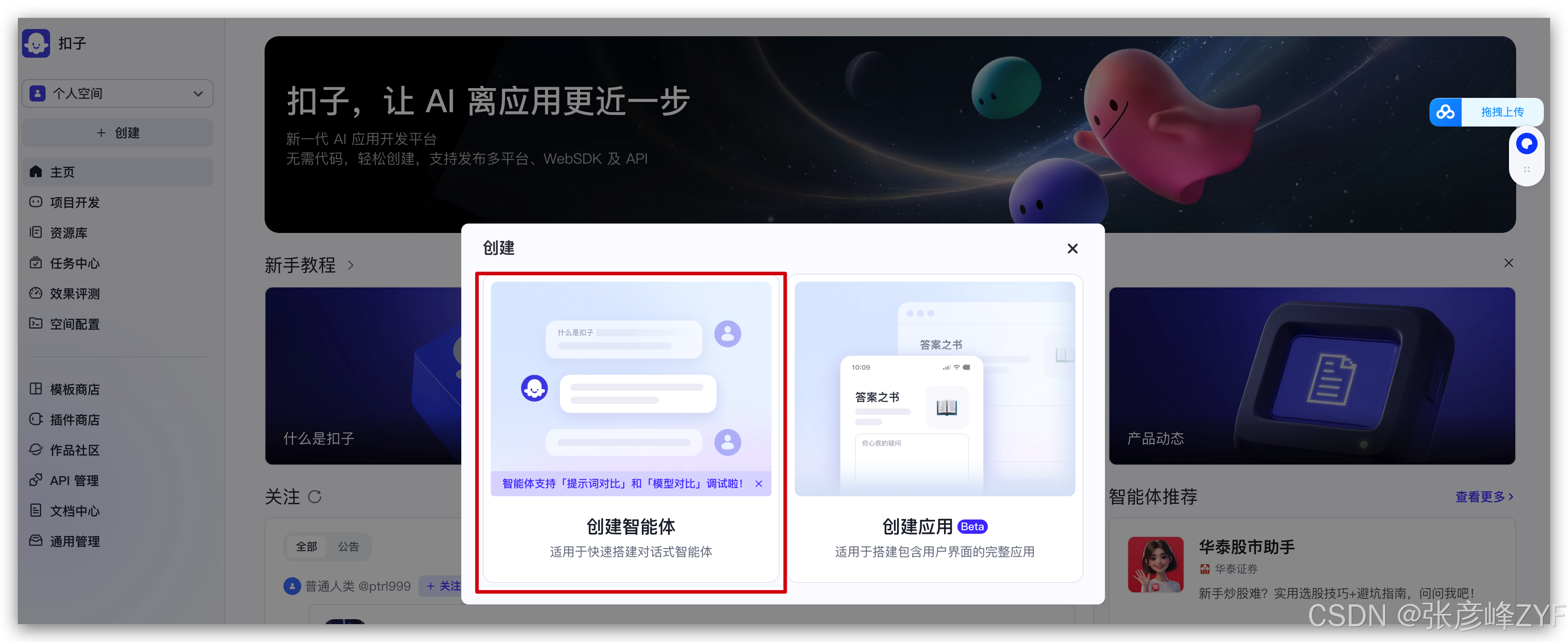Select the 全部 tab under 关注
The image size is (1568, 642).
point(306,546)
